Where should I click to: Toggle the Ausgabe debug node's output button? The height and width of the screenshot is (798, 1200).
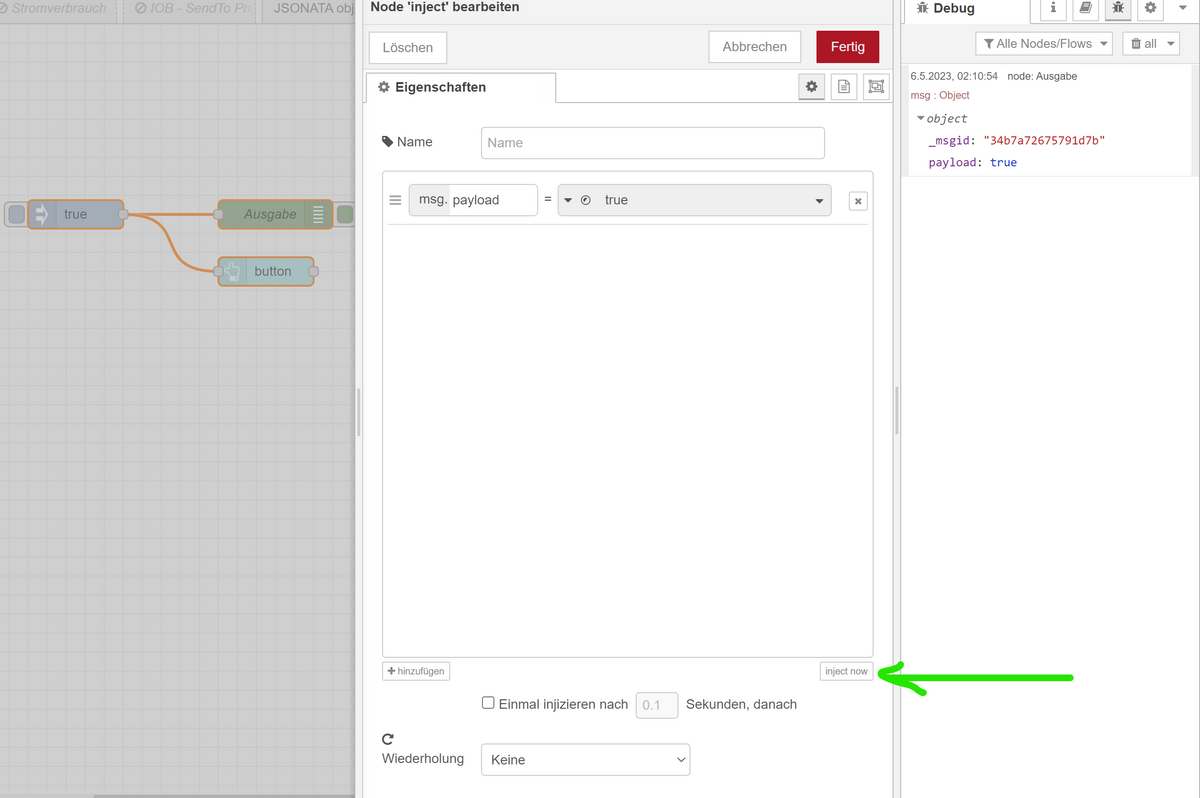(x=345, y=214)
